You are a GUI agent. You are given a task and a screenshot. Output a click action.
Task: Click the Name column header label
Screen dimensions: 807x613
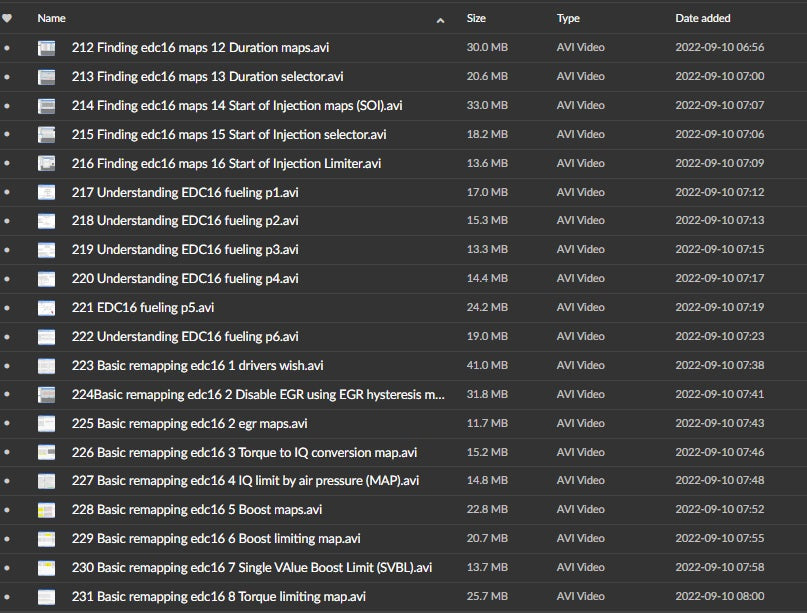pyautogui.click(x=51, y=18)
